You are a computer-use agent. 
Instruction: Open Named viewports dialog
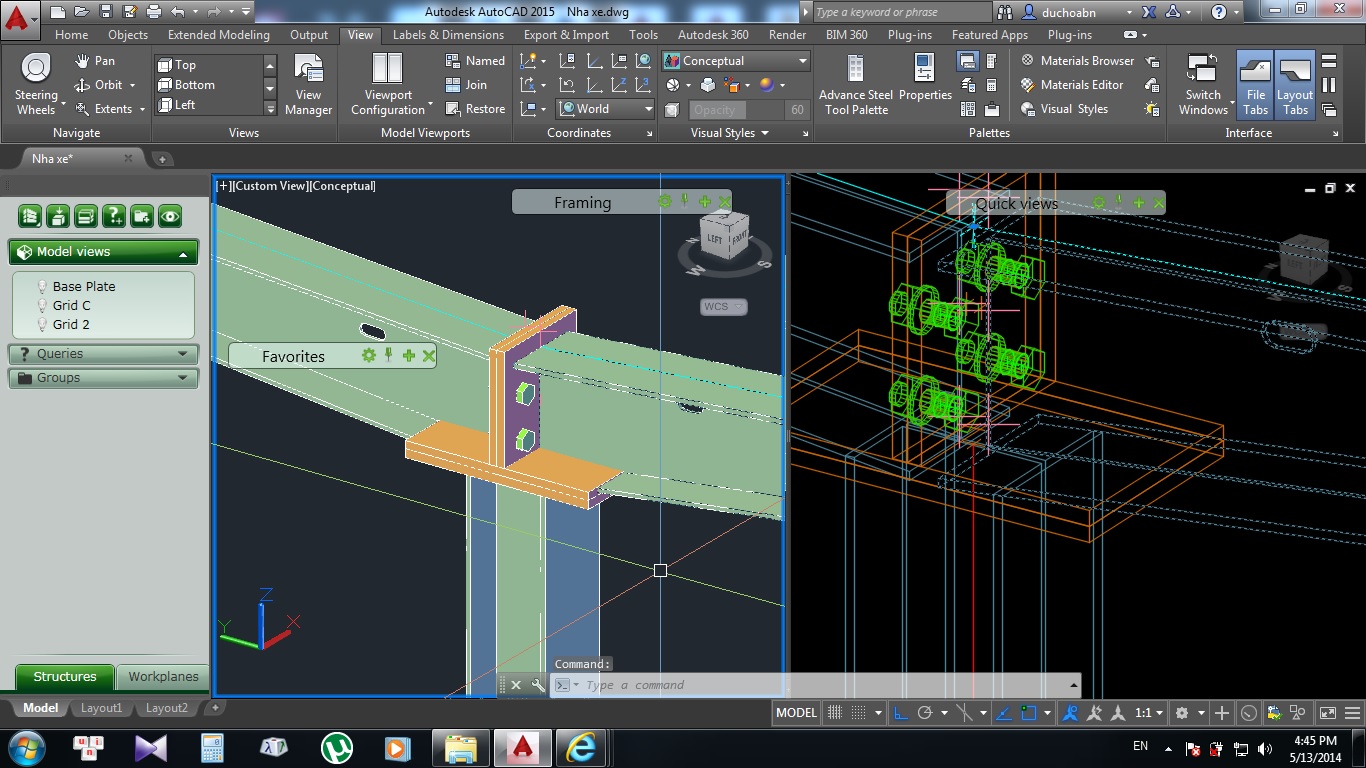coord(475,61)
